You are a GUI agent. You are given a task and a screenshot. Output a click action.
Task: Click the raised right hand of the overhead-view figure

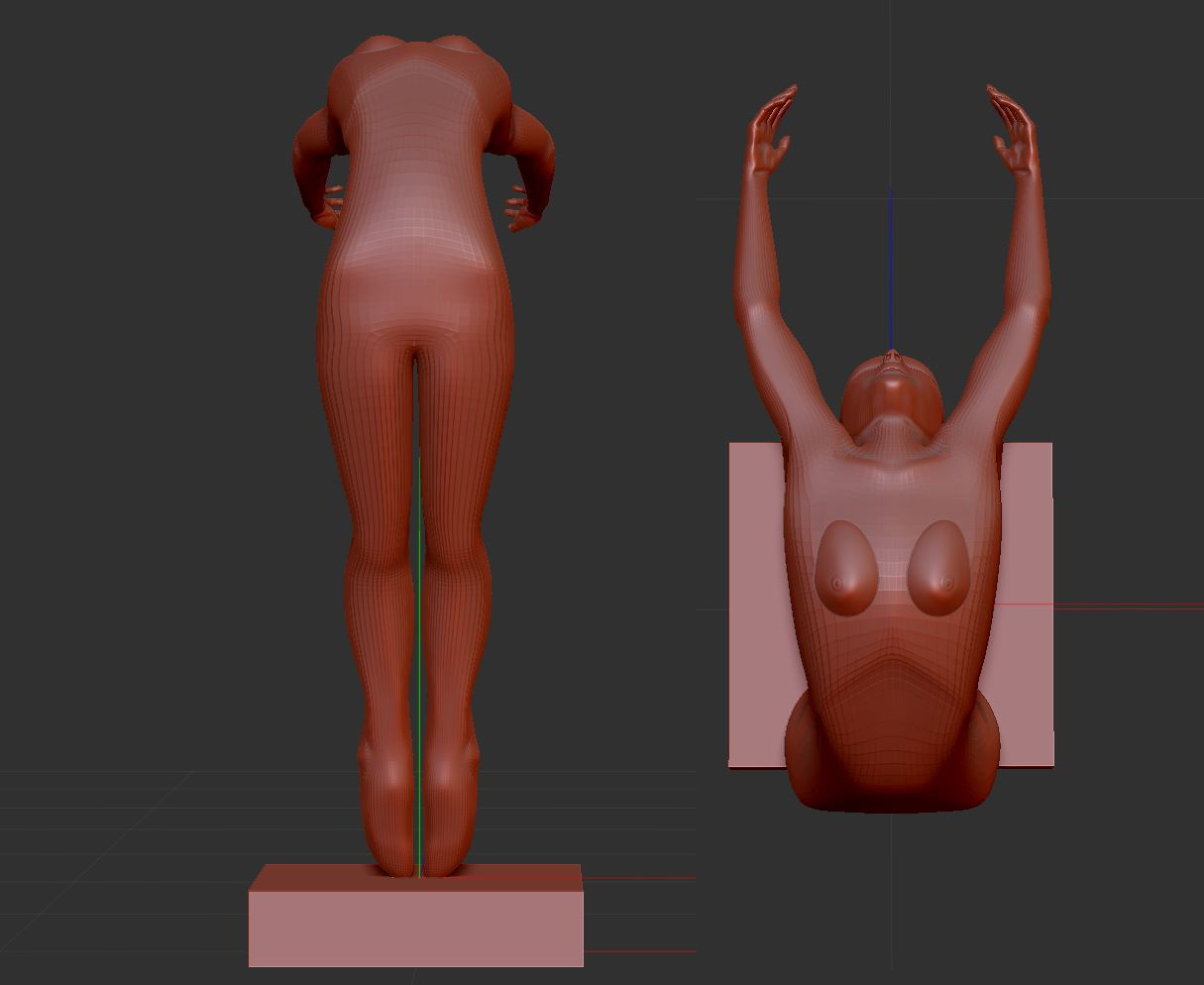click(1012, 132)
